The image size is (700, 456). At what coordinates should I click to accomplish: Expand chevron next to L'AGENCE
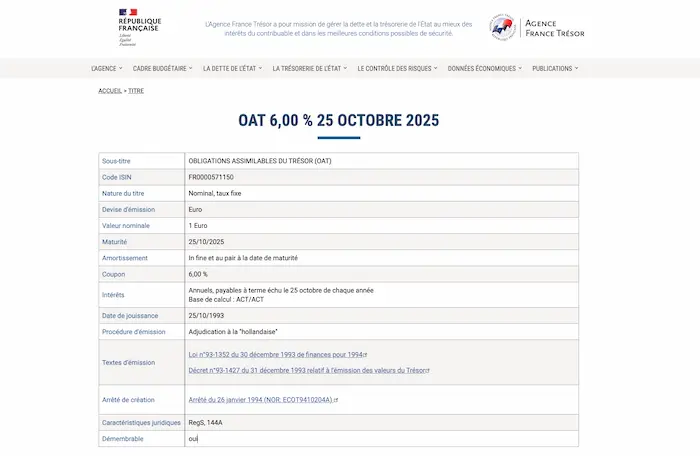click(121, 68)
